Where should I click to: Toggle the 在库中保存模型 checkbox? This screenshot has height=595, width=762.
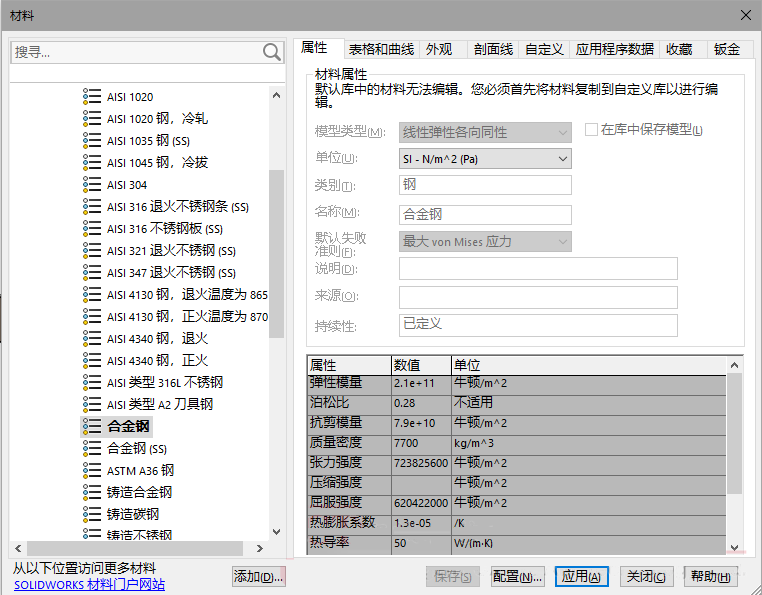pos(591,130)
